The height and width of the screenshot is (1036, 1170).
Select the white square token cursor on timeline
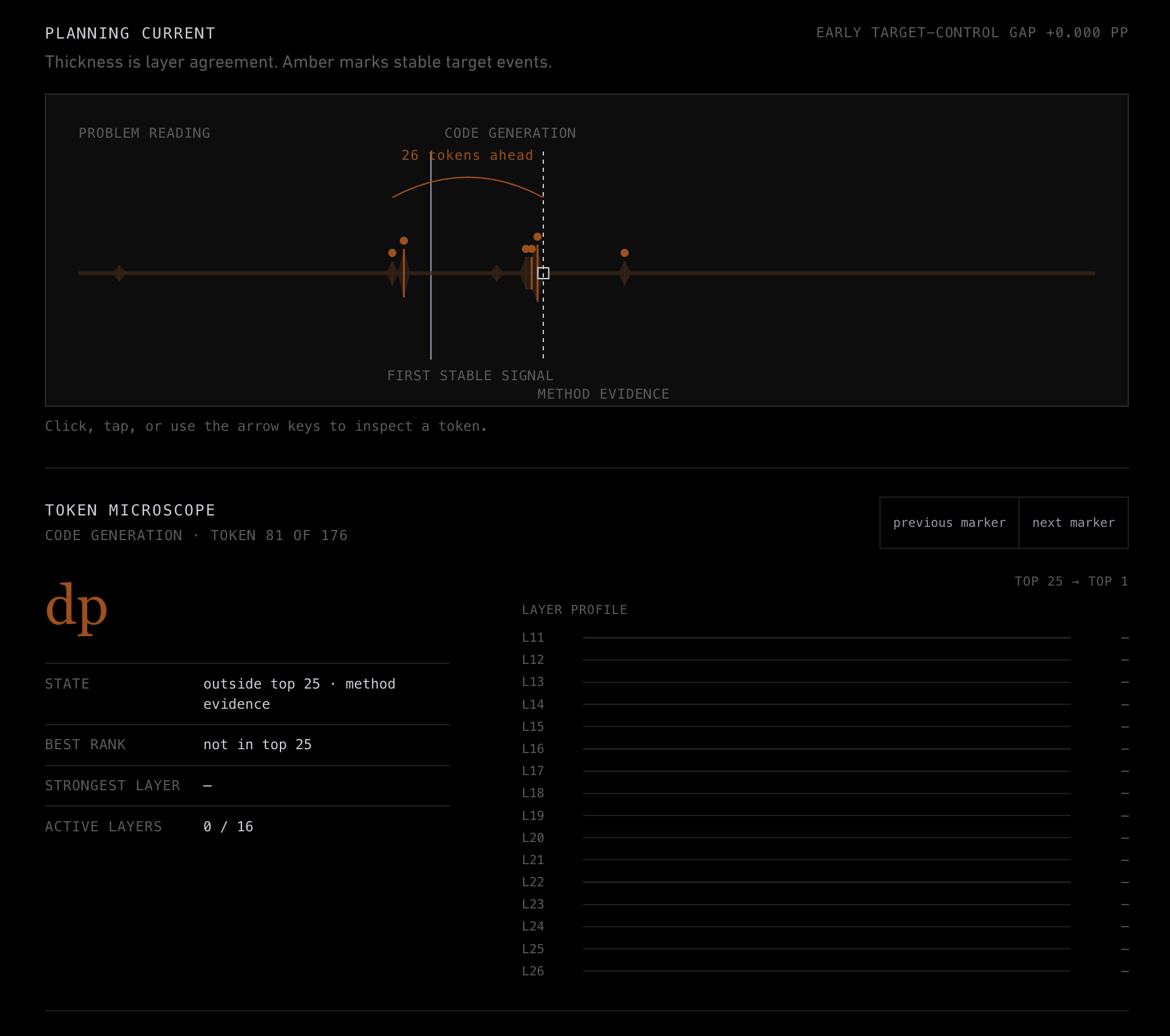(543, 273)
